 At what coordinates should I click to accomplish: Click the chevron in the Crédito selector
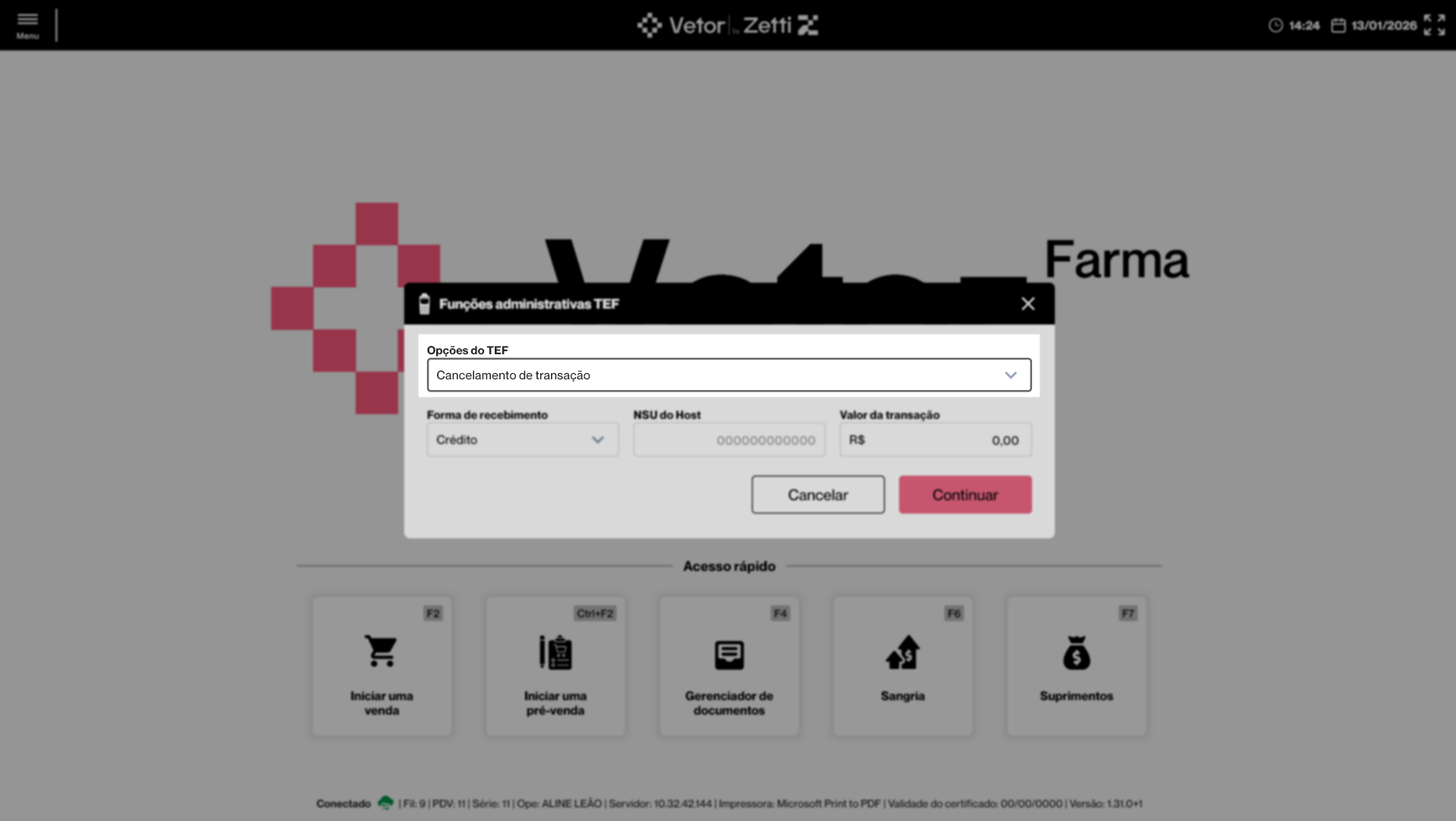(598, 440)
